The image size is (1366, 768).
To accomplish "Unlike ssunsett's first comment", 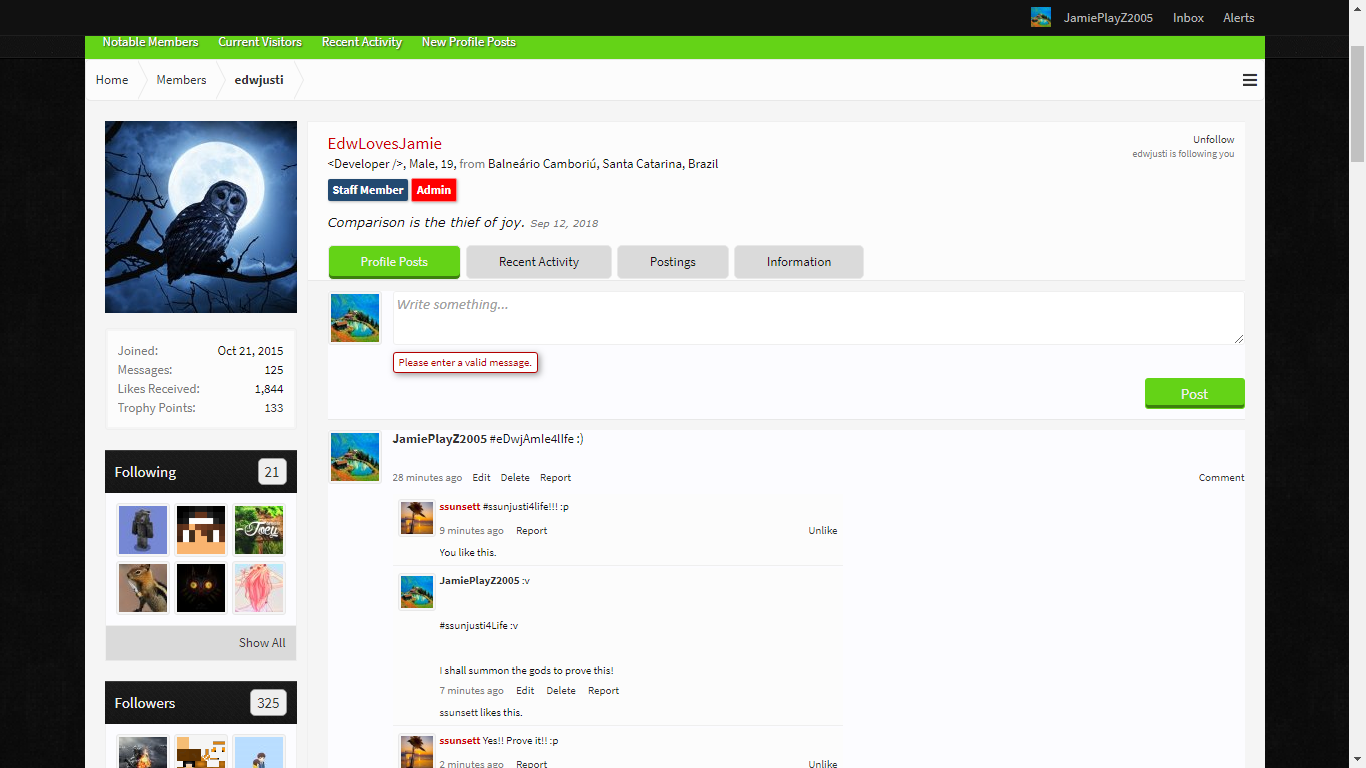I will pyautogui.click(x=823, y=530).
